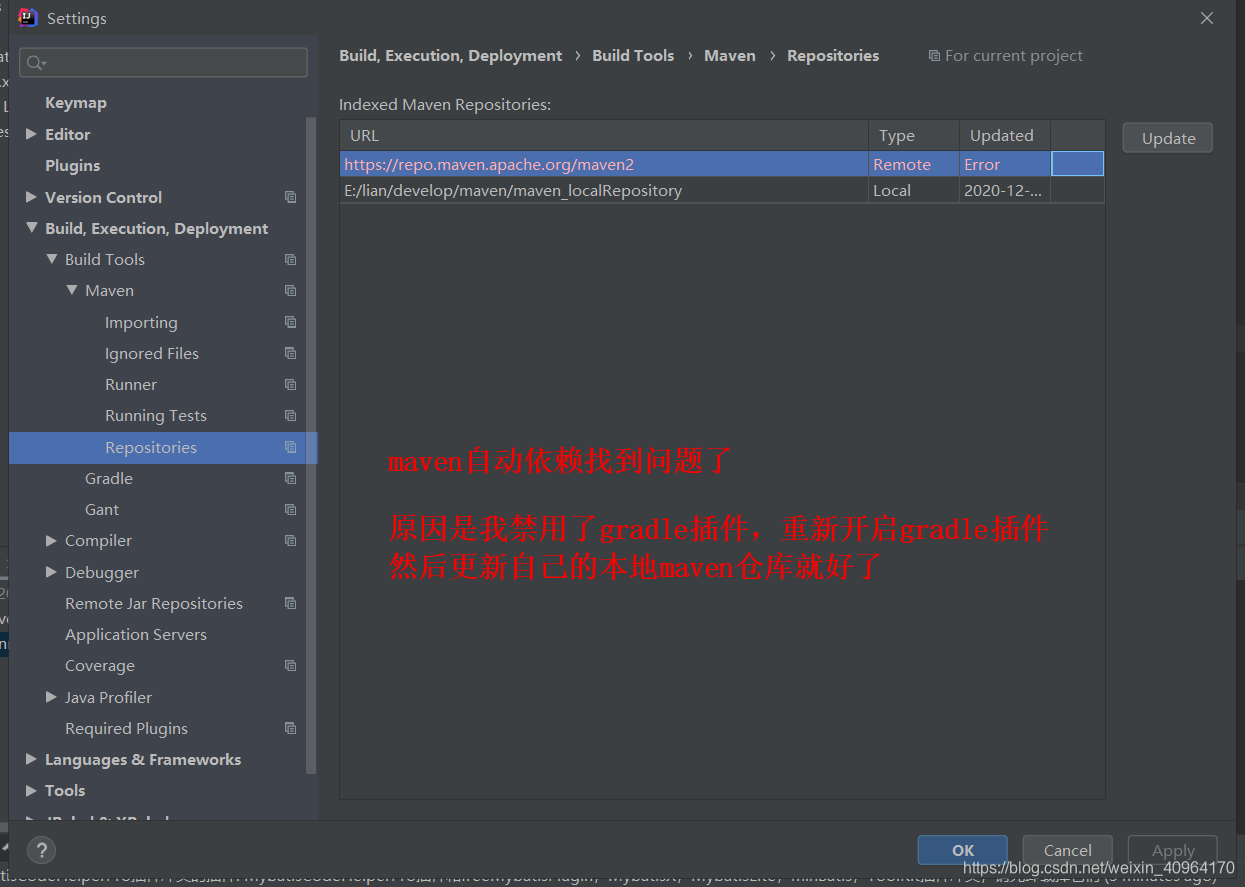Collapse the Build Tools node
1245x887 pixels.
pos(51,259)
